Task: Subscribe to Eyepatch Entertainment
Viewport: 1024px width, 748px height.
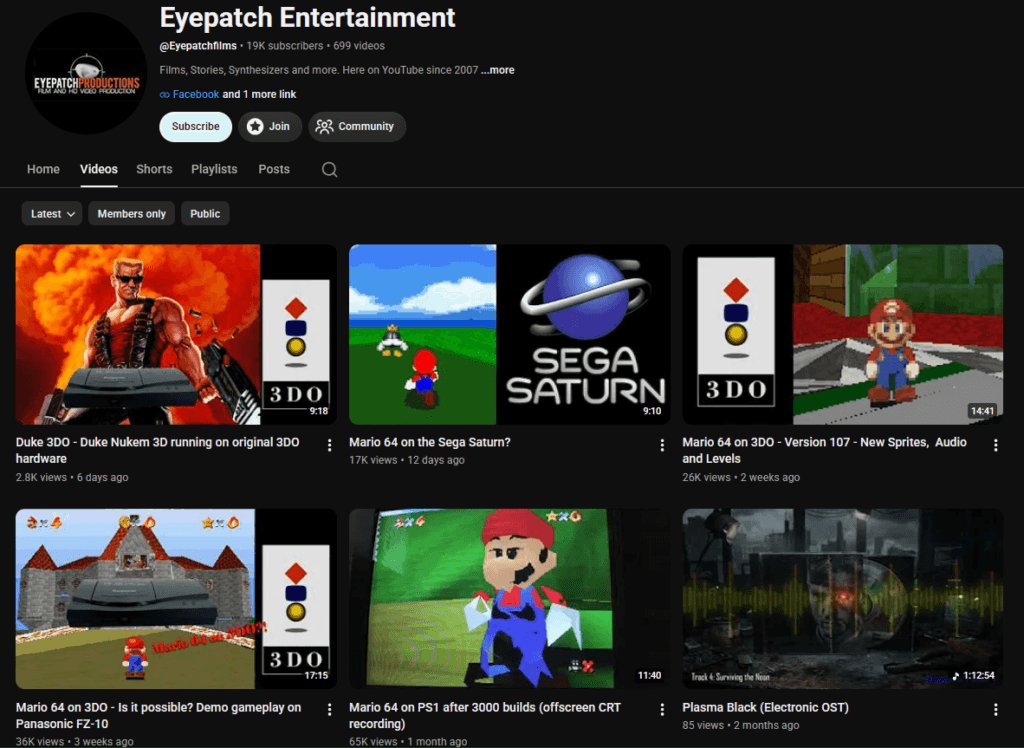Action: coord(195,127)
